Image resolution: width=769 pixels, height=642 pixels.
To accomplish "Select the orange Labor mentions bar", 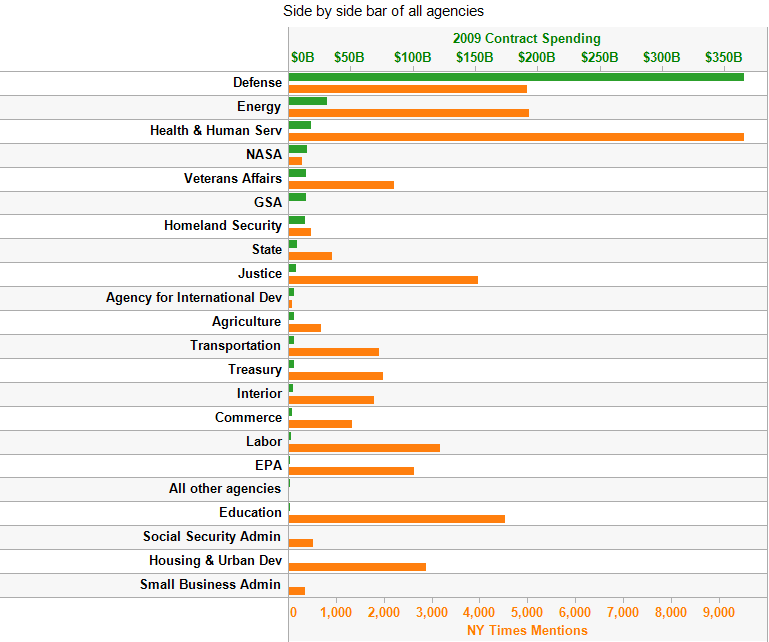I will pyautogui.click(x=364, y=448).
